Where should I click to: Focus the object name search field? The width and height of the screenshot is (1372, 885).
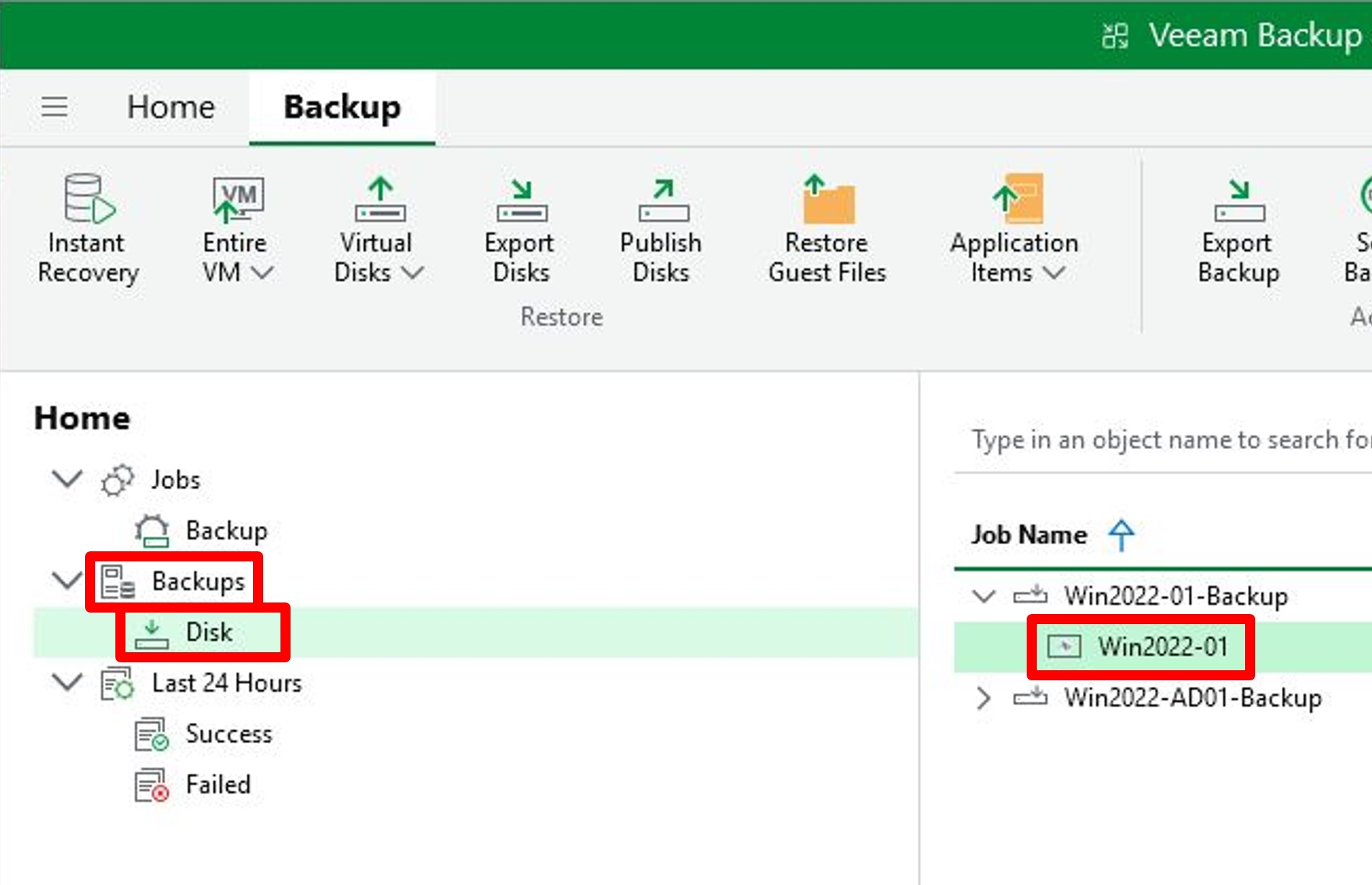(1163, 440)
